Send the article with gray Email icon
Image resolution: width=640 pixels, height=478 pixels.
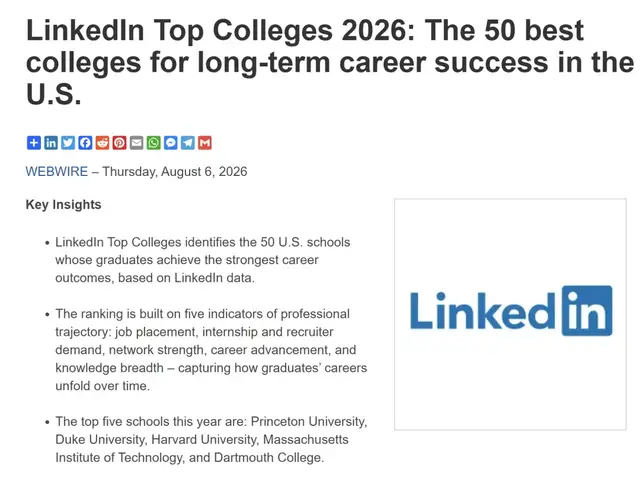[137, 143]
